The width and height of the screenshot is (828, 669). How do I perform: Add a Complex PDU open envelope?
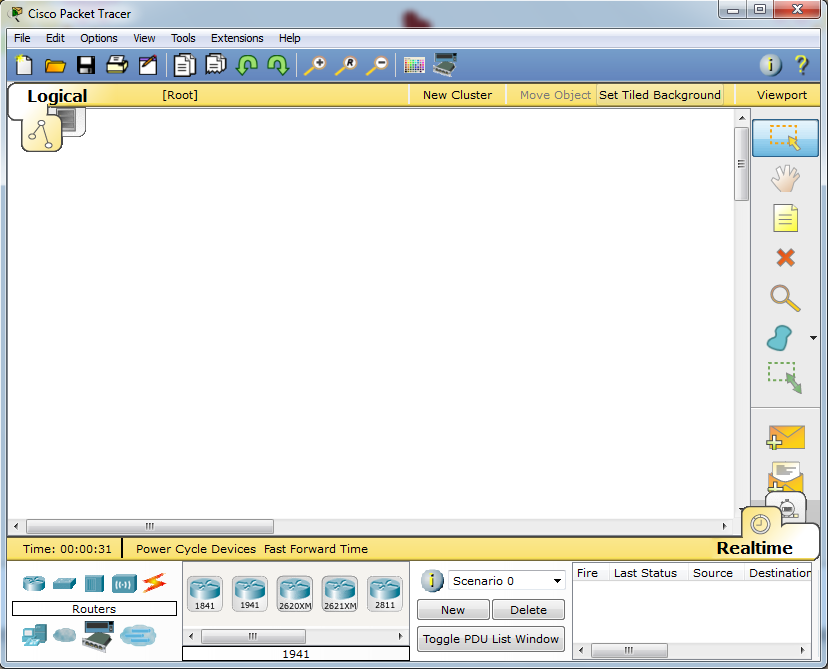pos(786,477)
